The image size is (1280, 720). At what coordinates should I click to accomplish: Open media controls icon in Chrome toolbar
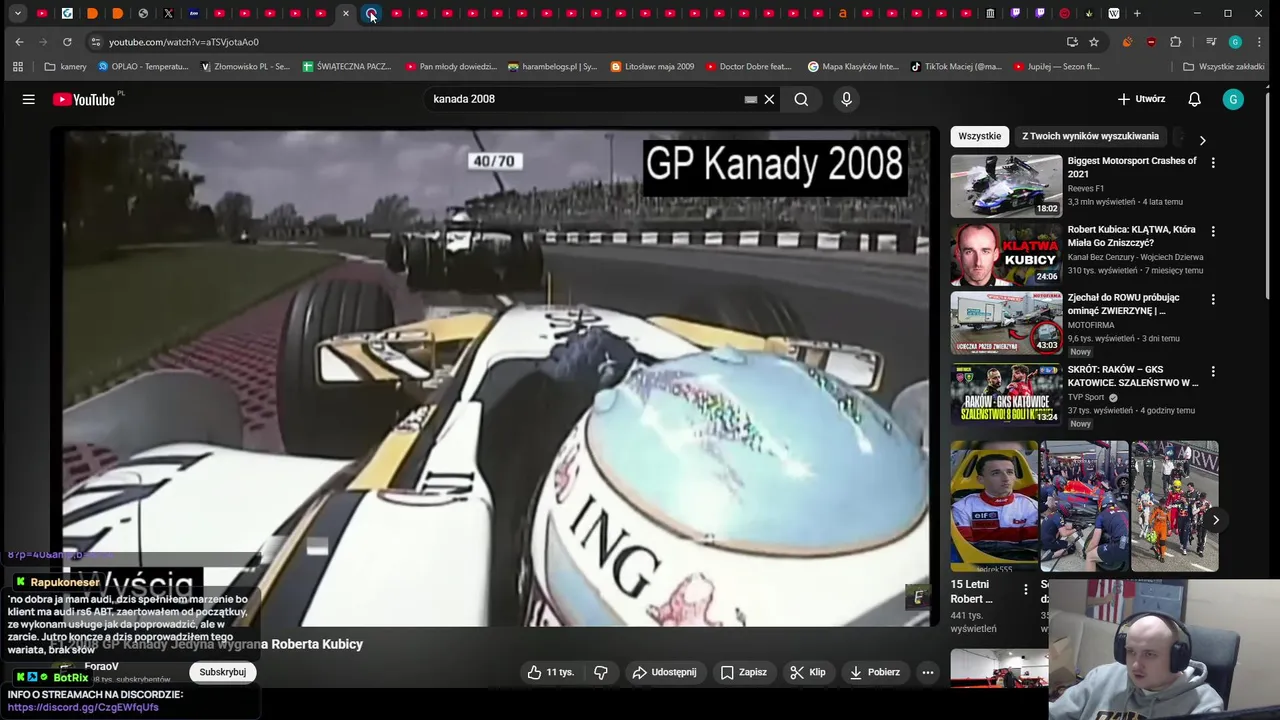pos(1211,42)
